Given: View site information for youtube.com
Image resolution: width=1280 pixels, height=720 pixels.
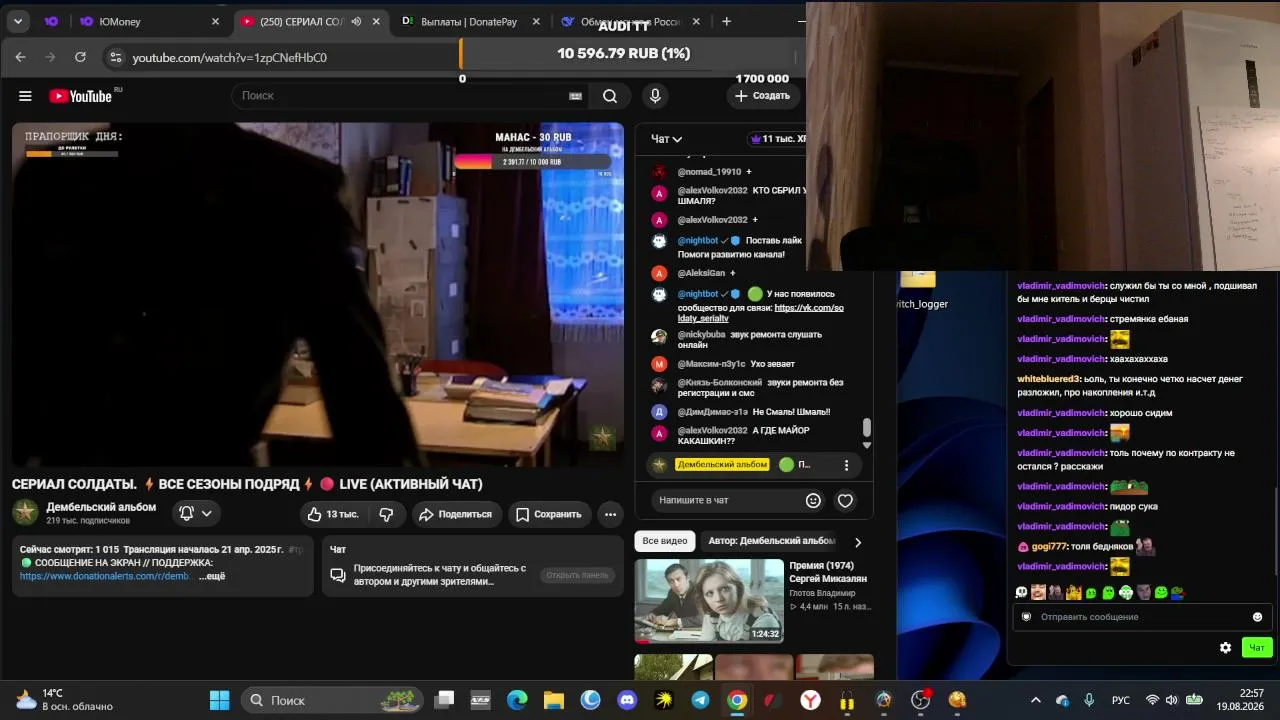Looking at the screenshot, I should (x=116, y=57).
